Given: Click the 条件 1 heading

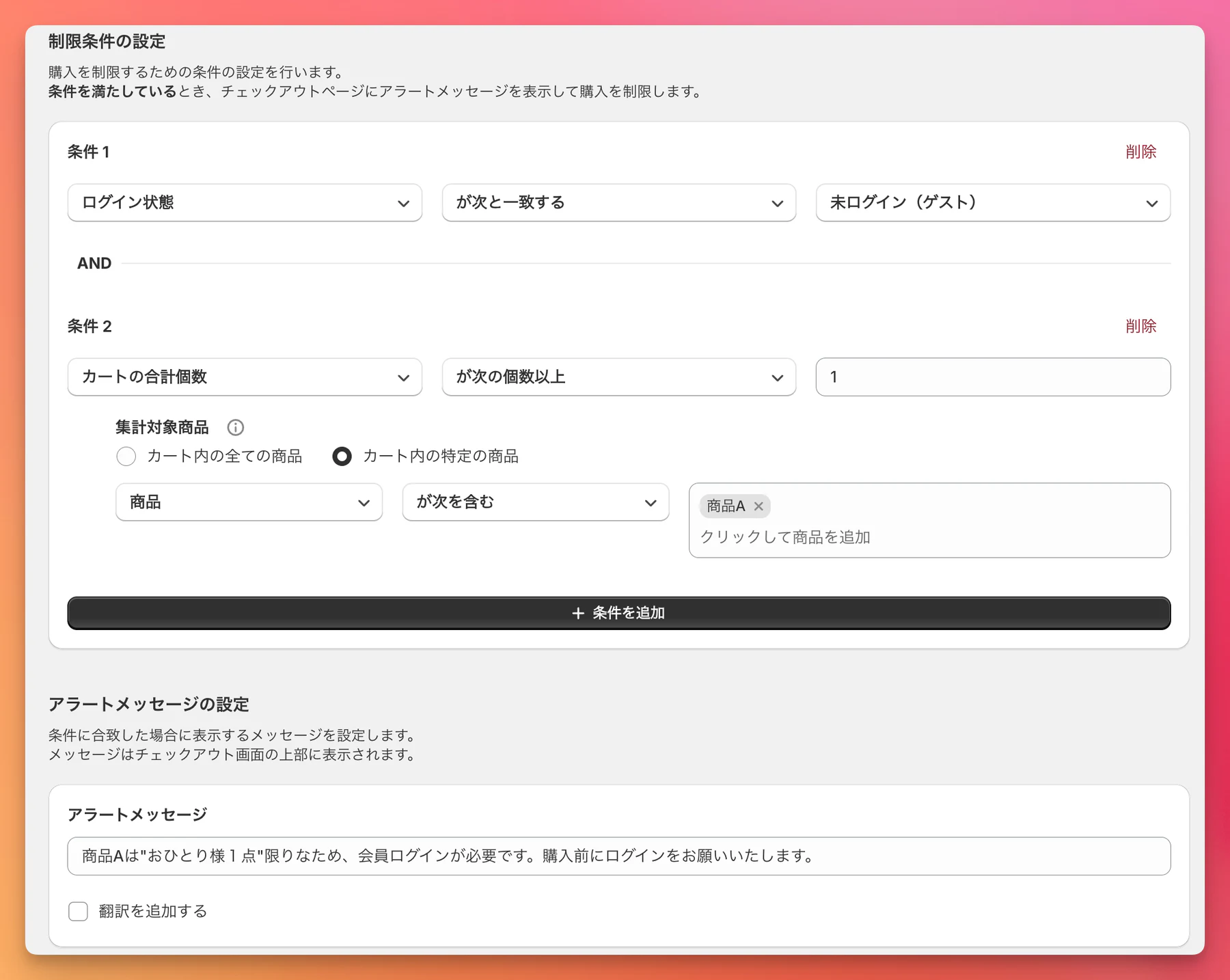Looking at the screenshot, I should coord(88,152).
